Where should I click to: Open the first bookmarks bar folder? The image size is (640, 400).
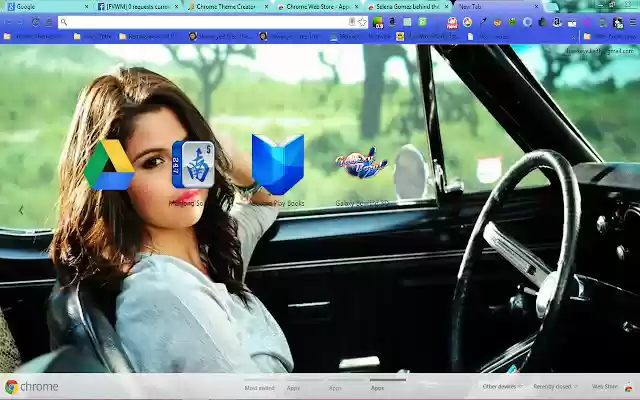(33, 37)
